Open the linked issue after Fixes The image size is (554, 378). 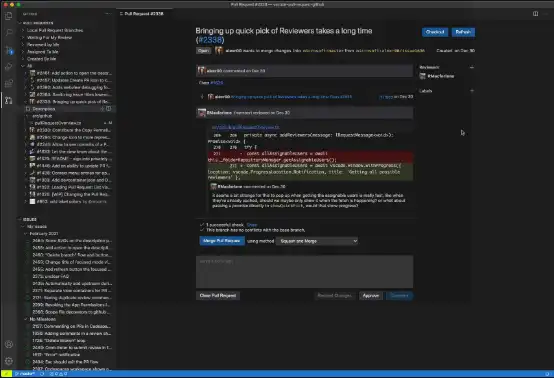coord(217,83)
